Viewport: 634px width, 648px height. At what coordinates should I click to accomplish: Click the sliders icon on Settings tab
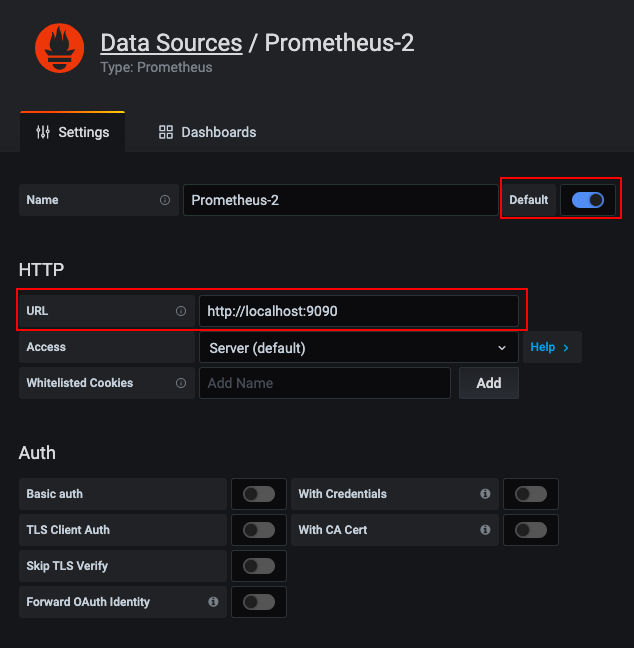coord(43,132)
